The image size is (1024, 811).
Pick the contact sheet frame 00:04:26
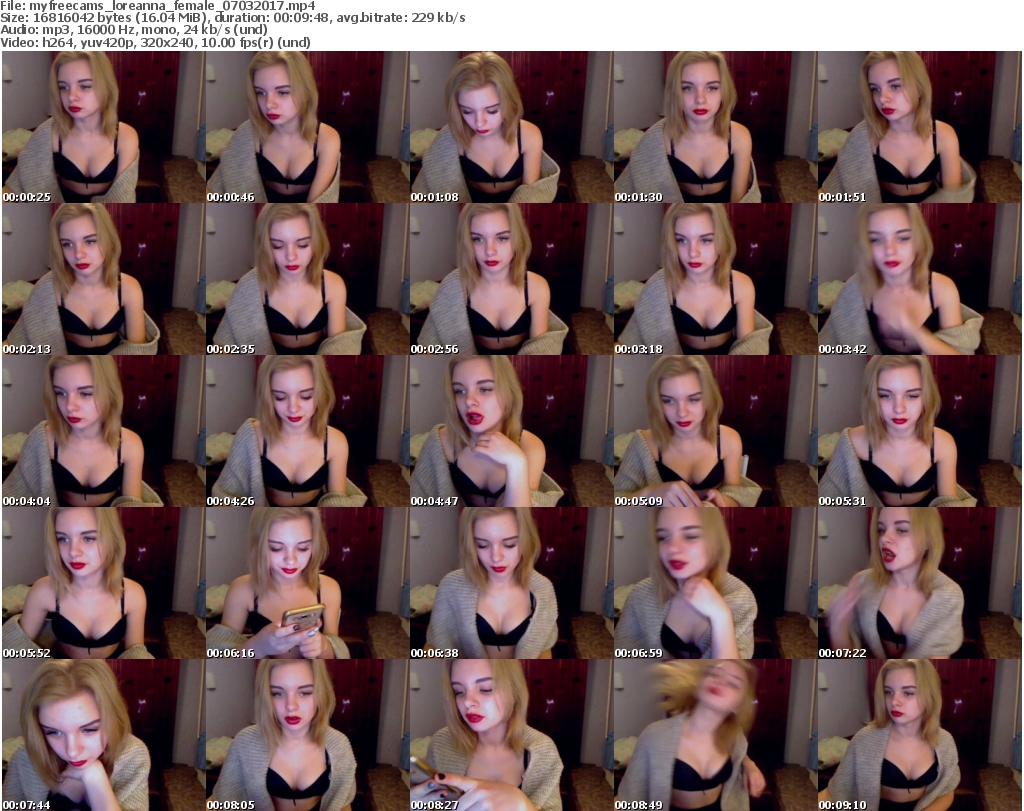[x=307, y=432]
